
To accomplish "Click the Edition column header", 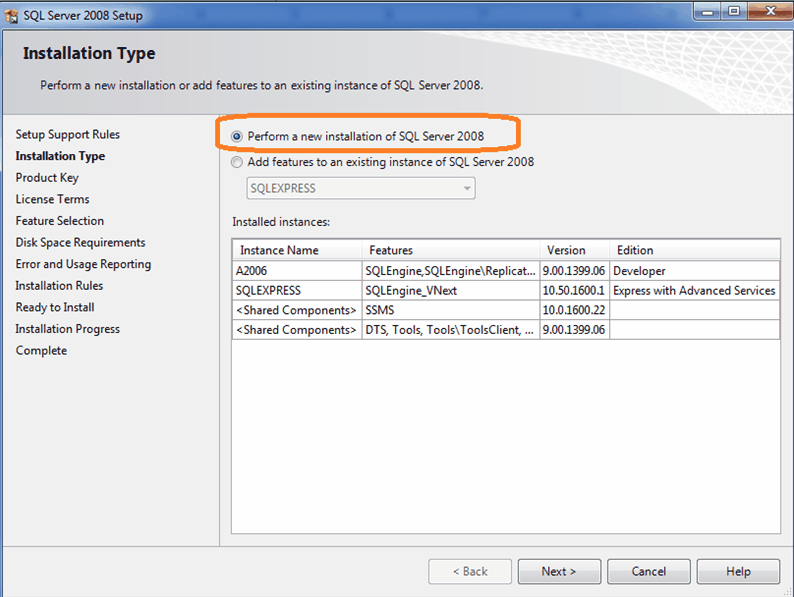I will (695, 250).
